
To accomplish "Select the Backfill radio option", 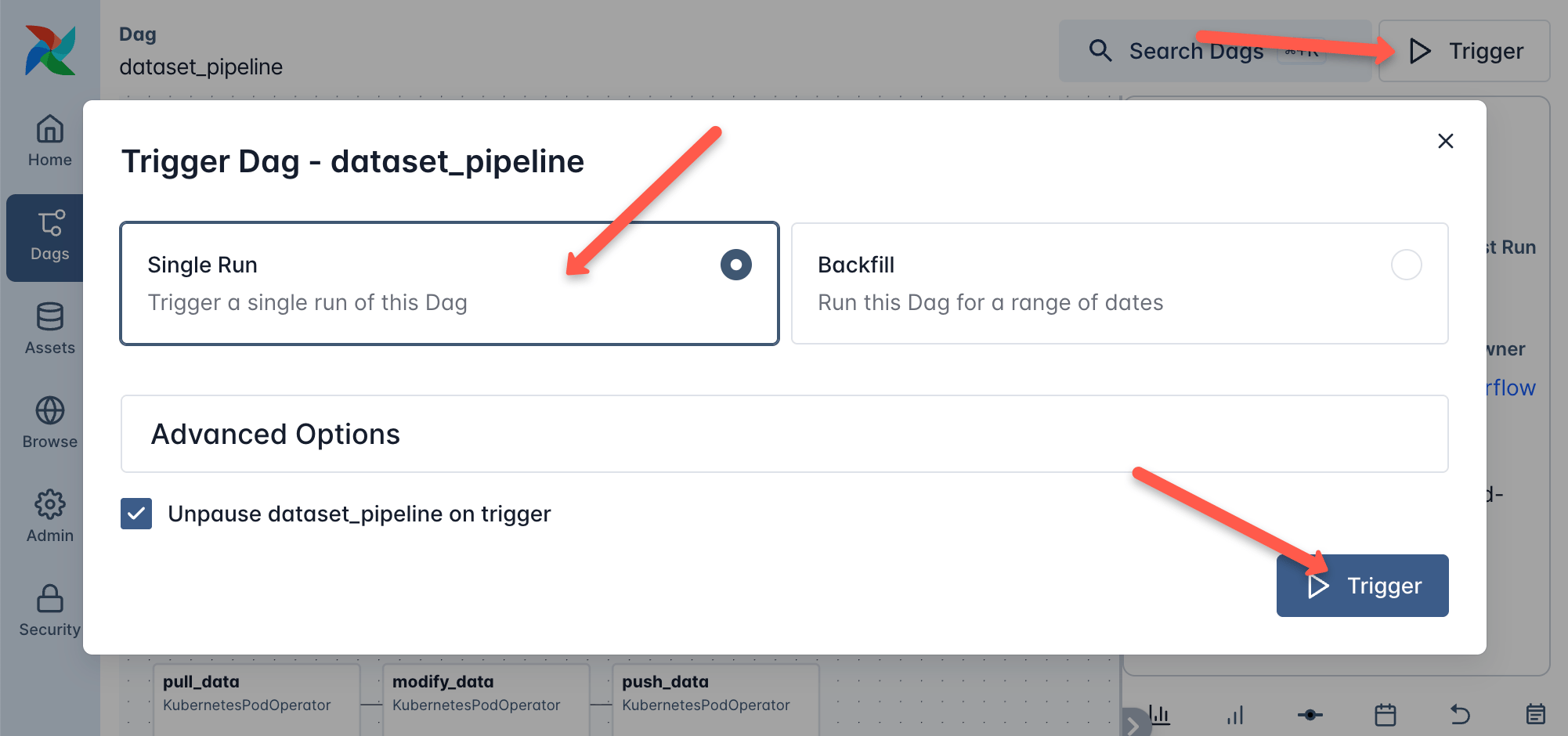I will [1406, 265].
